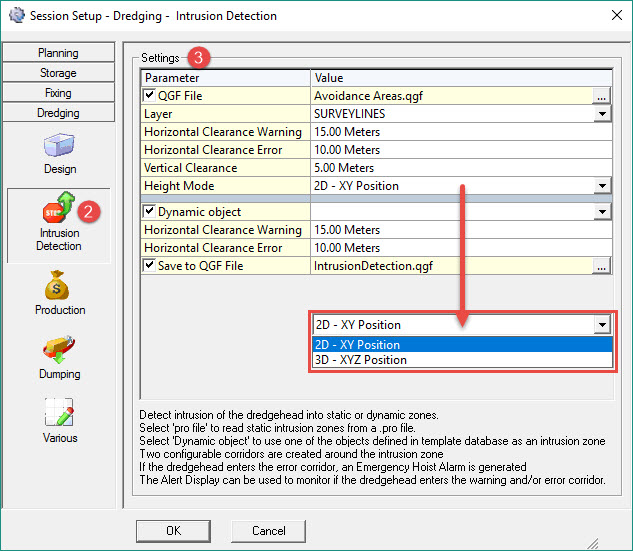Browse for Save to QGF File location
Screen dimensions: 633x551
600,266
